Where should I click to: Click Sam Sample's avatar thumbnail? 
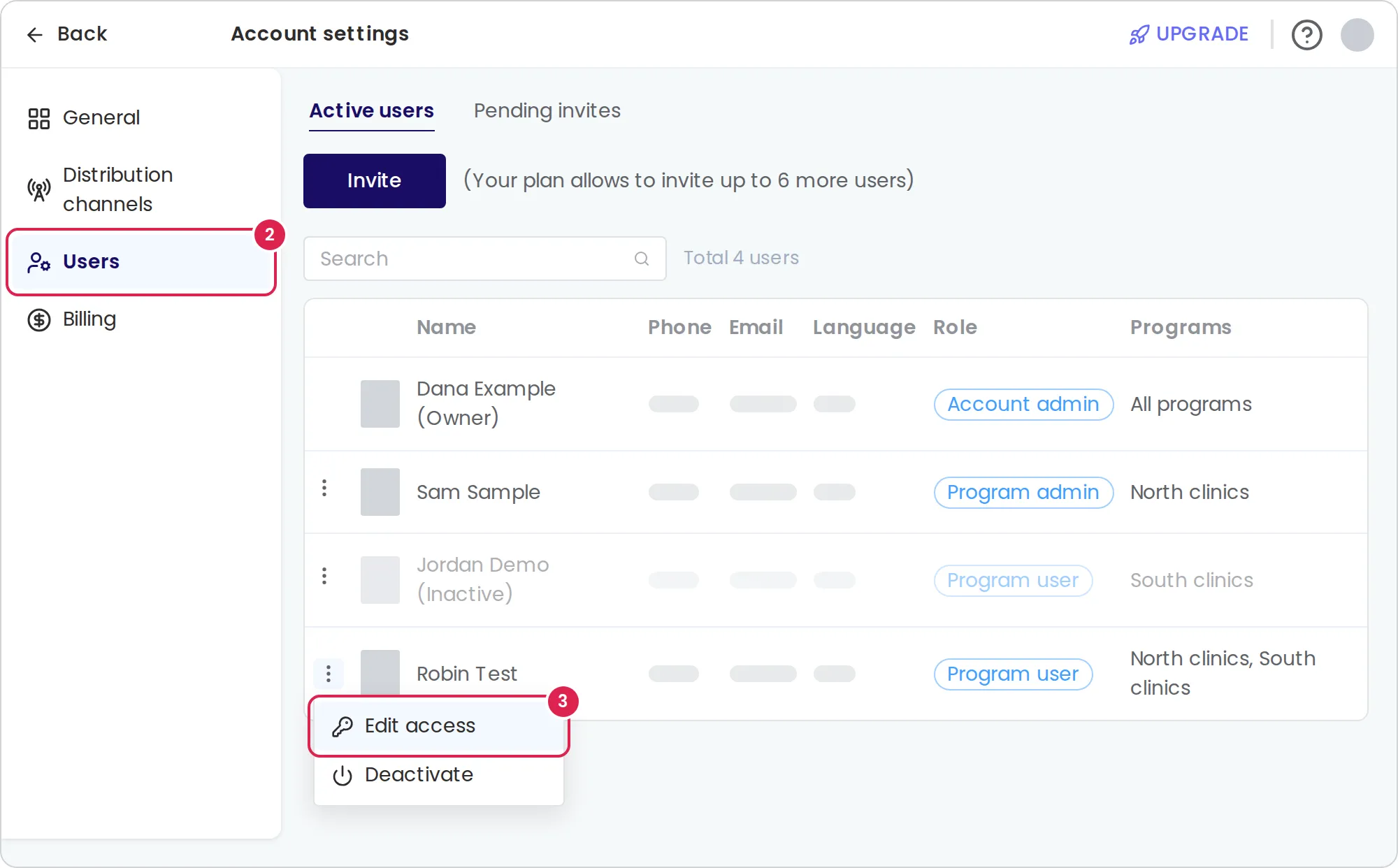click(x=380, y=491)
